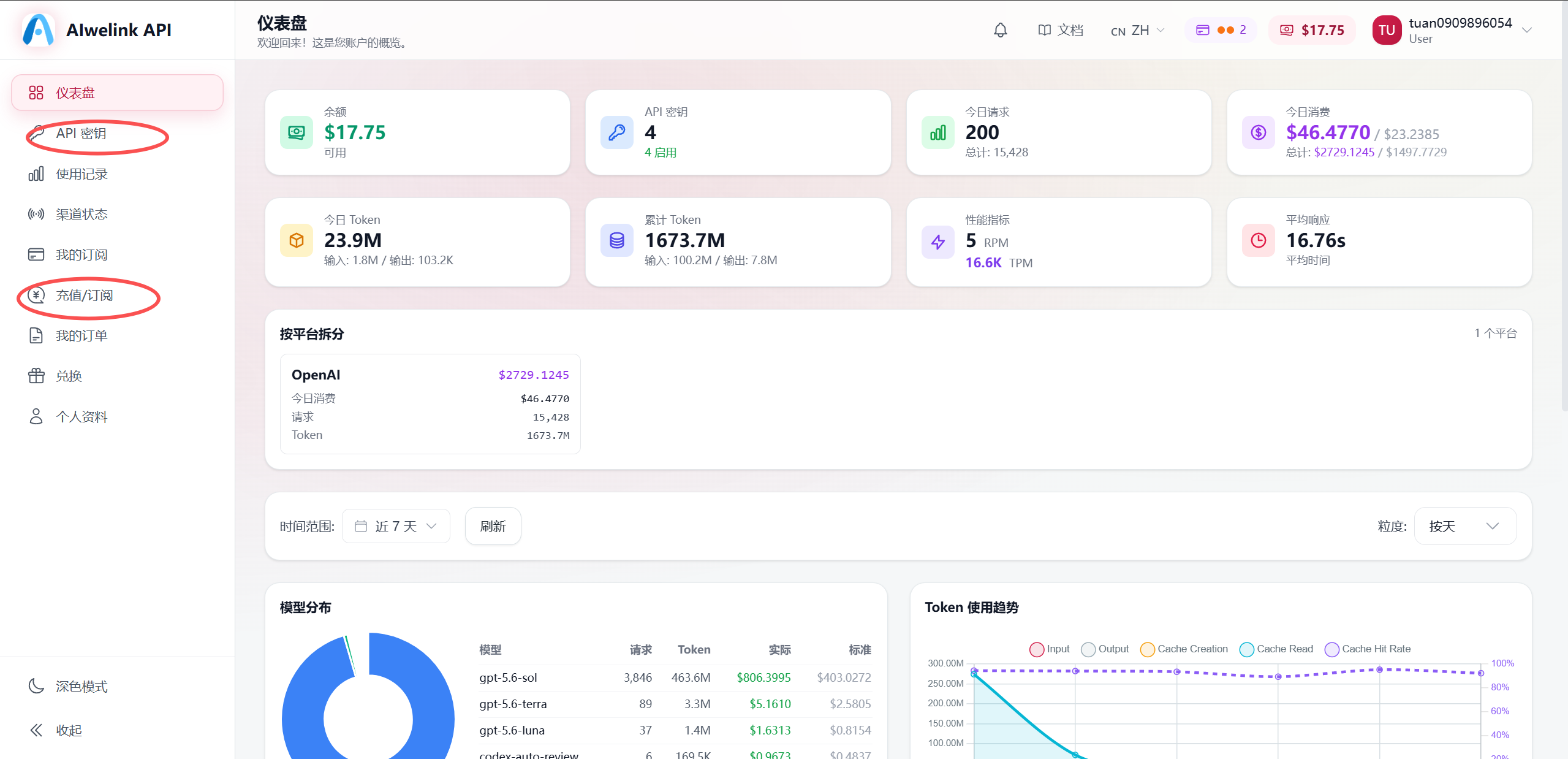Click the 4 启用 status text
Viewport: 1568px width, 759px height.
(661, 152)
